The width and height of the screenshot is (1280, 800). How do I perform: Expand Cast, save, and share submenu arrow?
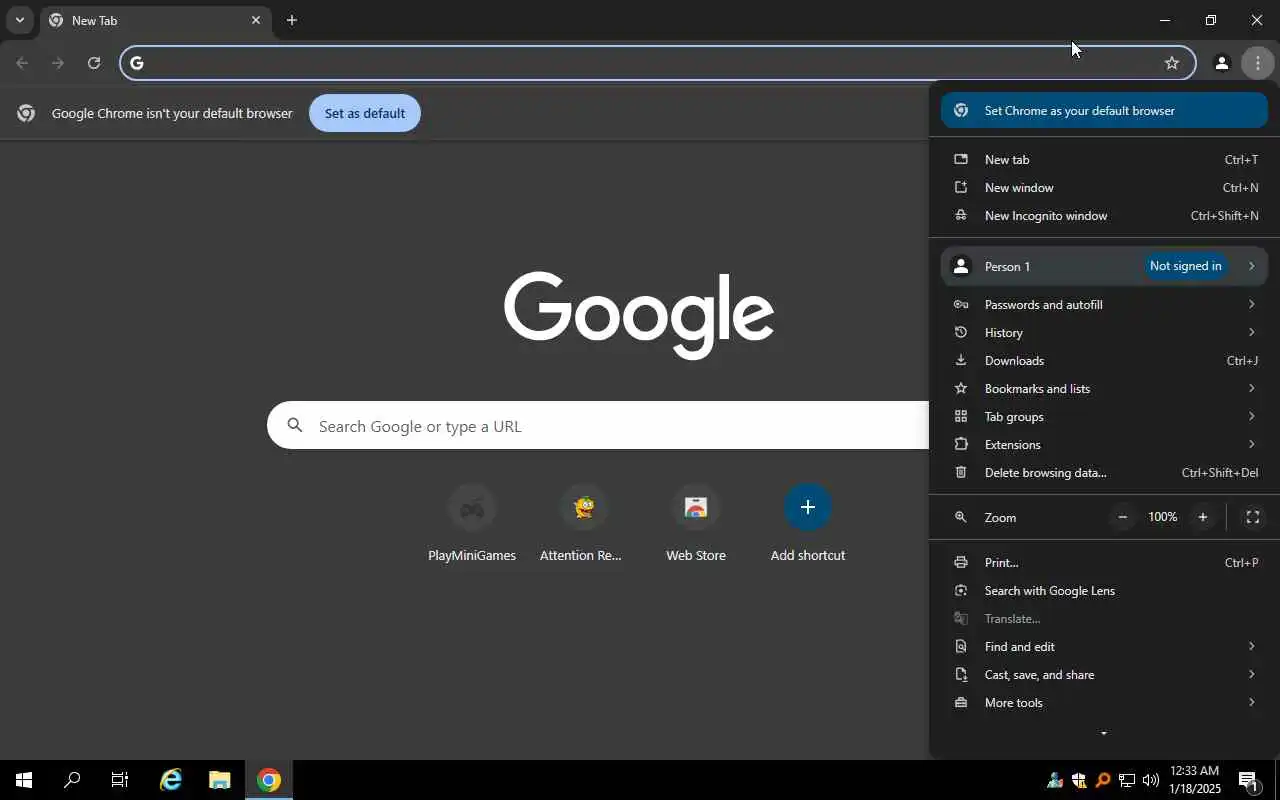click(x=1251, y=674)
